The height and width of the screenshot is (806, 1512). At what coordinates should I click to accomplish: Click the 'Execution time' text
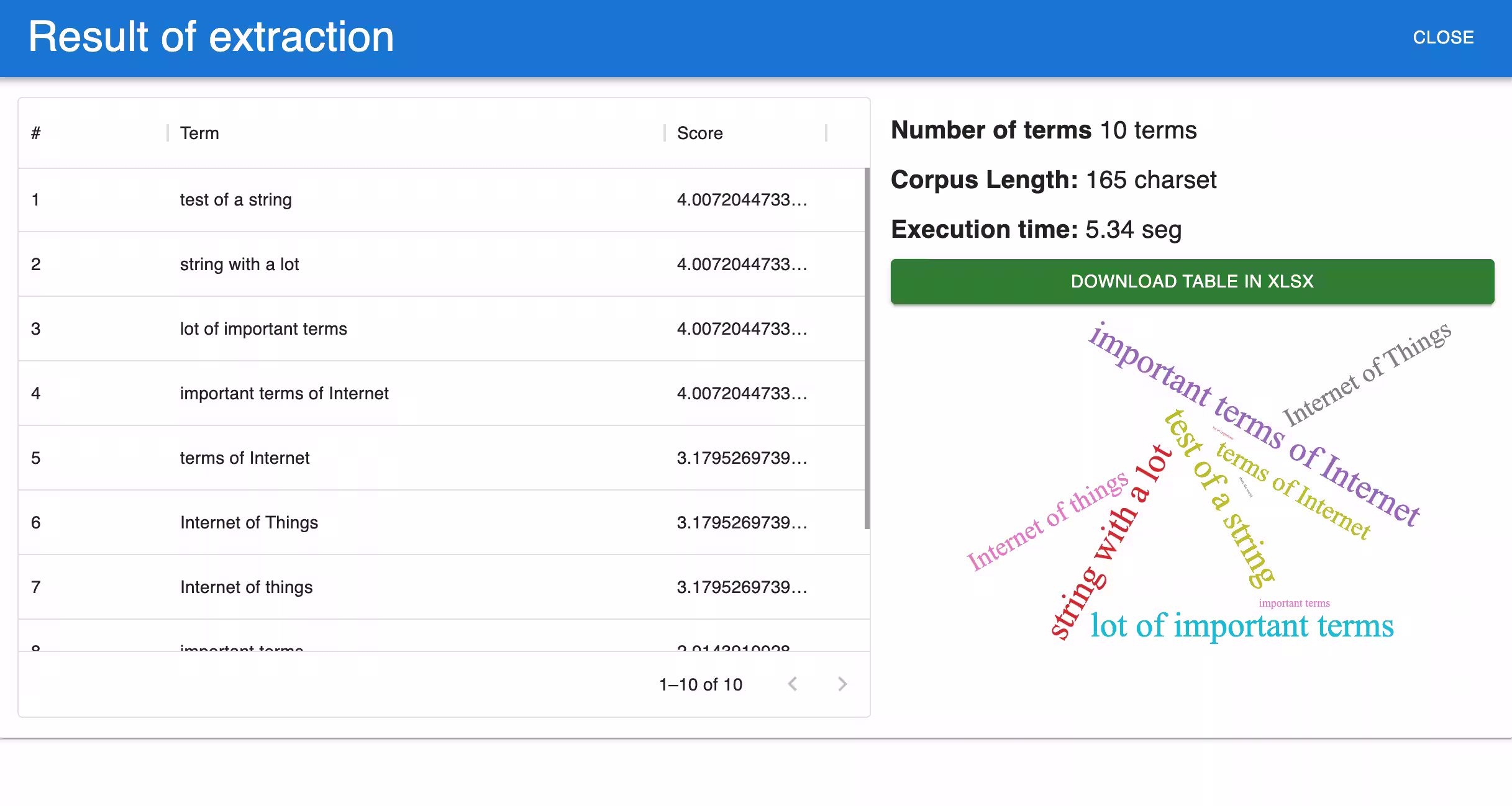point(985,230)
